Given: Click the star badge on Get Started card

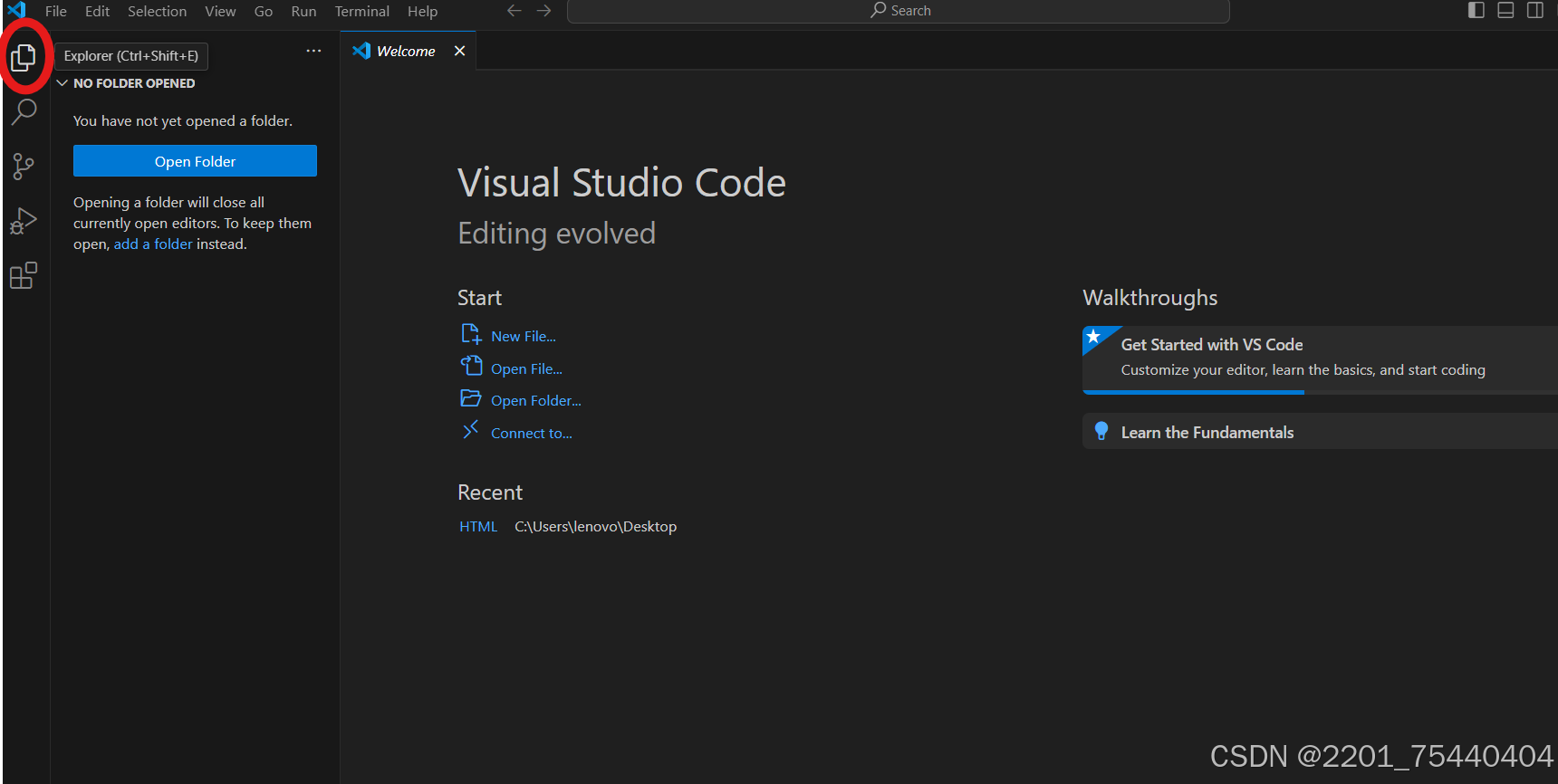Looking at the screenshot, I should (1093, 337).
